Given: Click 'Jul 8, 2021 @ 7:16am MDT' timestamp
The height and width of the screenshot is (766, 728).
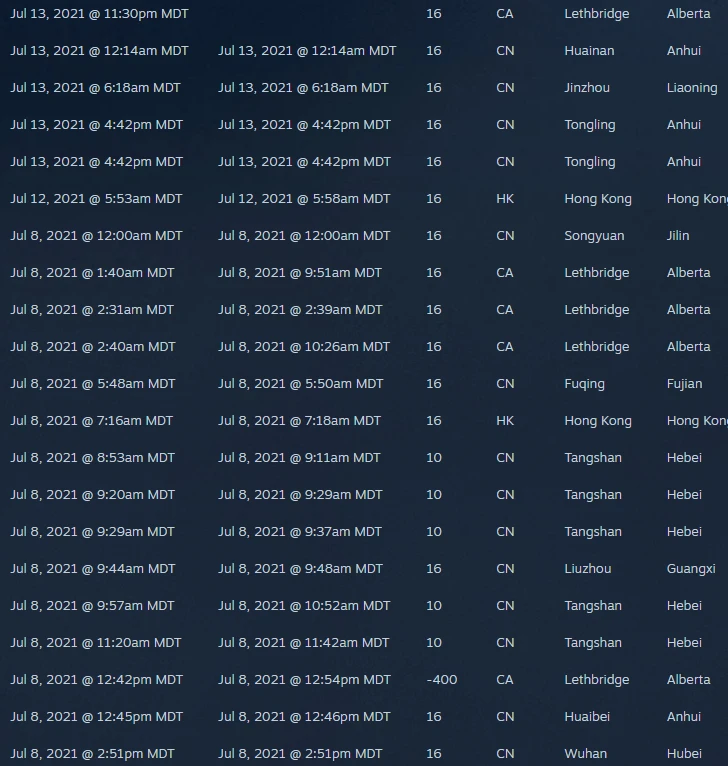Looking at the screenshot, I should point(91,421).
